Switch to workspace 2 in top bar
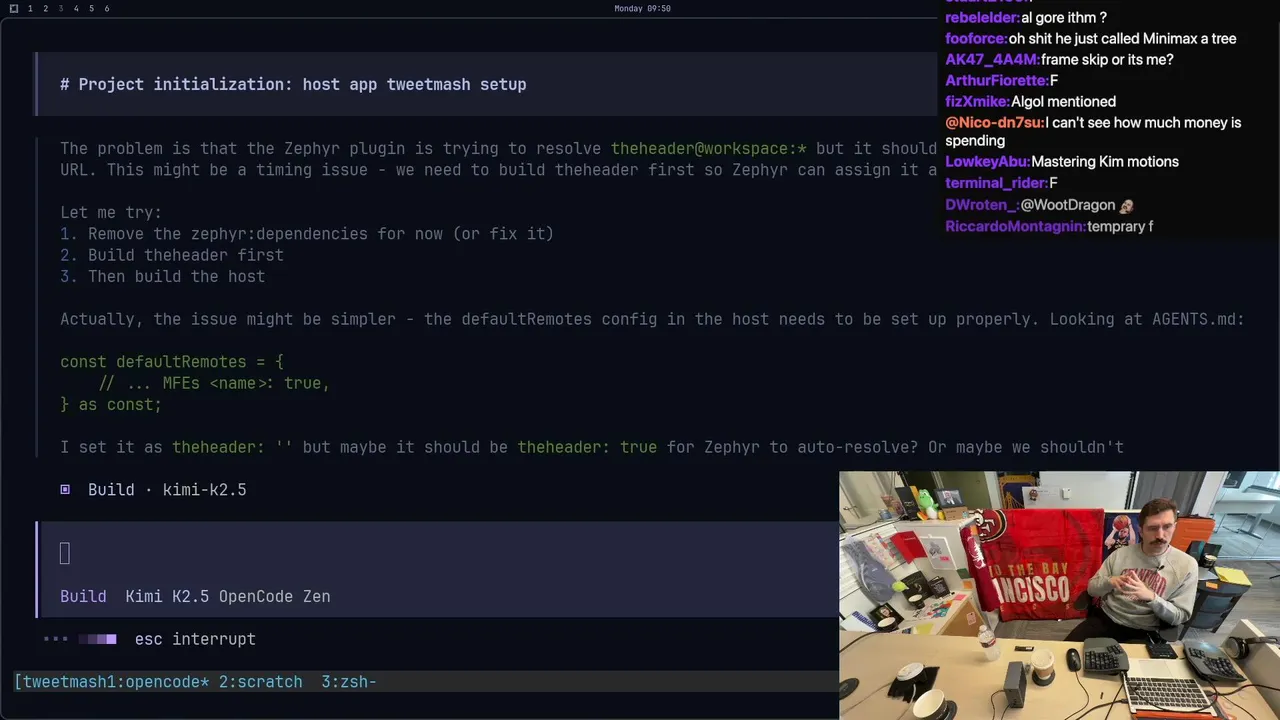The image size is (1280, 720). pos(45,8)
